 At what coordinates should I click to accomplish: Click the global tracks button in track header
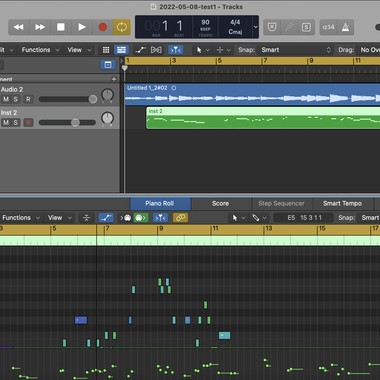tap(108, 65)
